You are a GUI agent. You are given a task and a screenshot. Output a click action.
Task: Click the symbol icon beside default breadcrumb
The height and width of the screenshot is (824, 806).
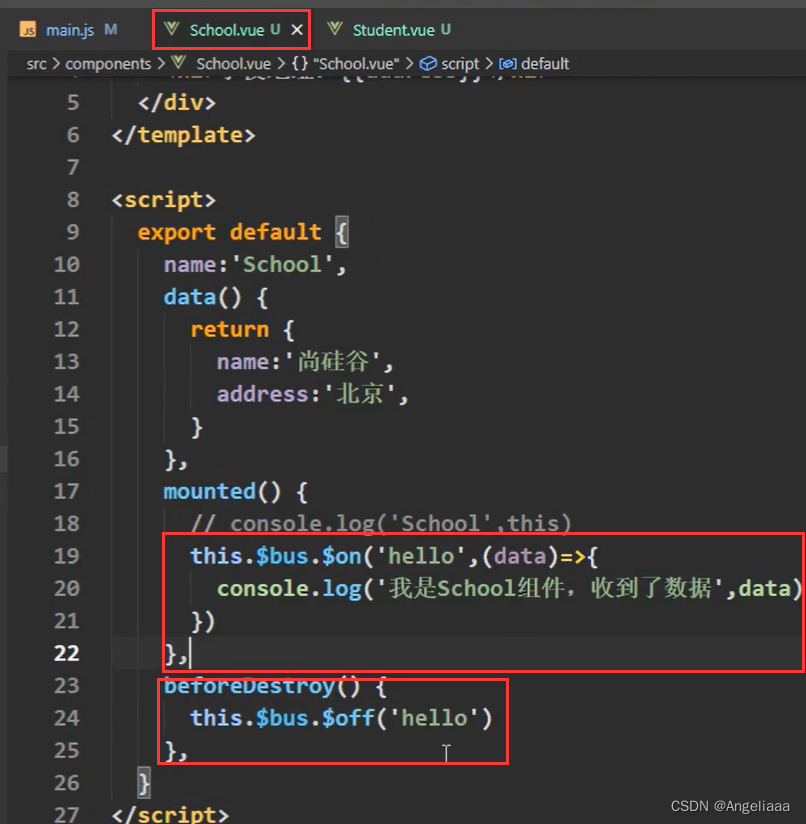coord(507,64)
